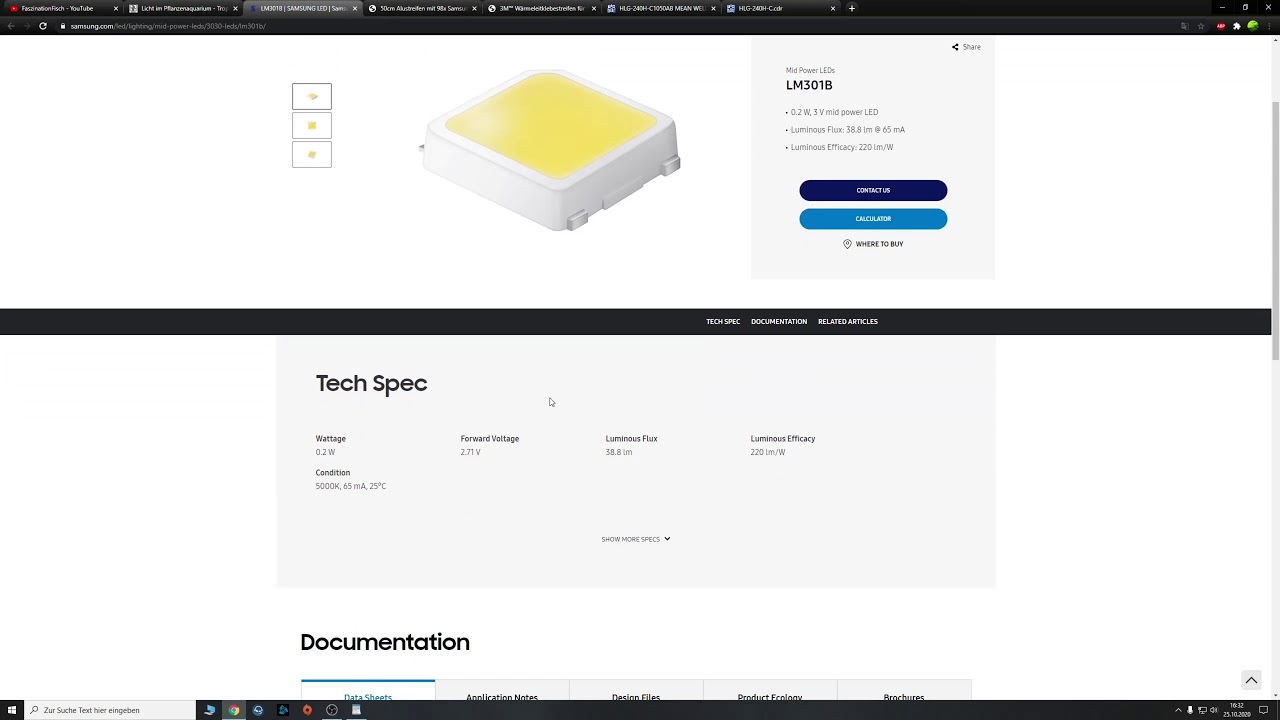Bookmark this page with the star icon
1280x720 pixels.
(1201, 26)
